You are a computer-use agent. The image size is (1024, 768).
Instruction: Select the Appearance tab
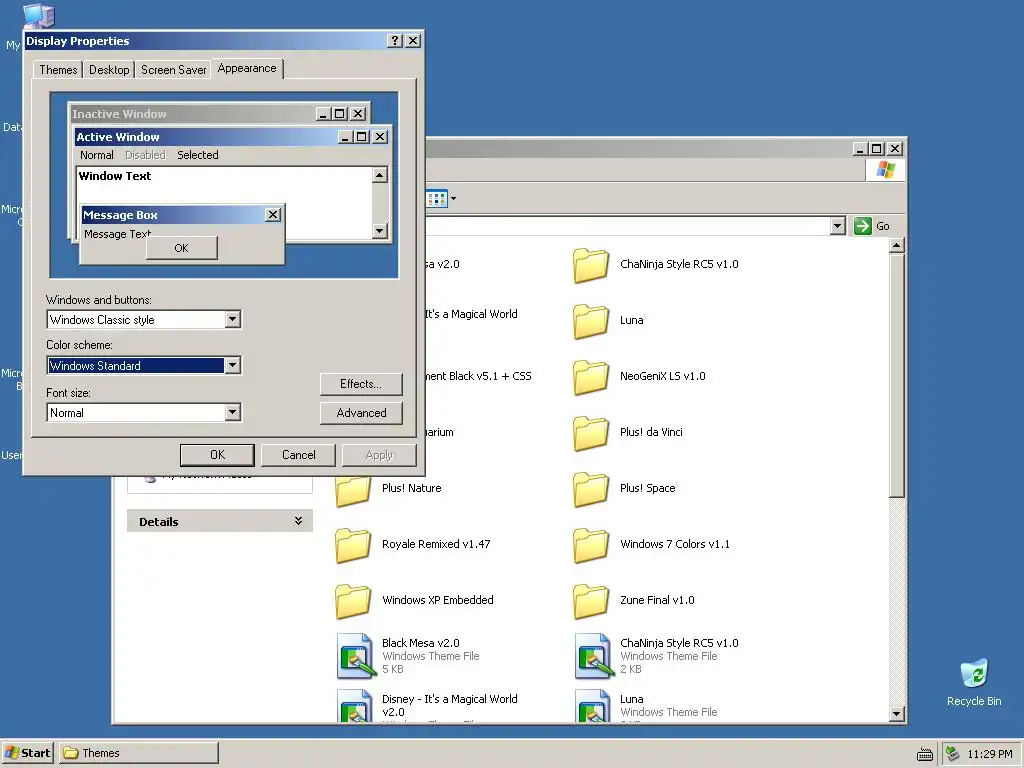coord(247,69)
